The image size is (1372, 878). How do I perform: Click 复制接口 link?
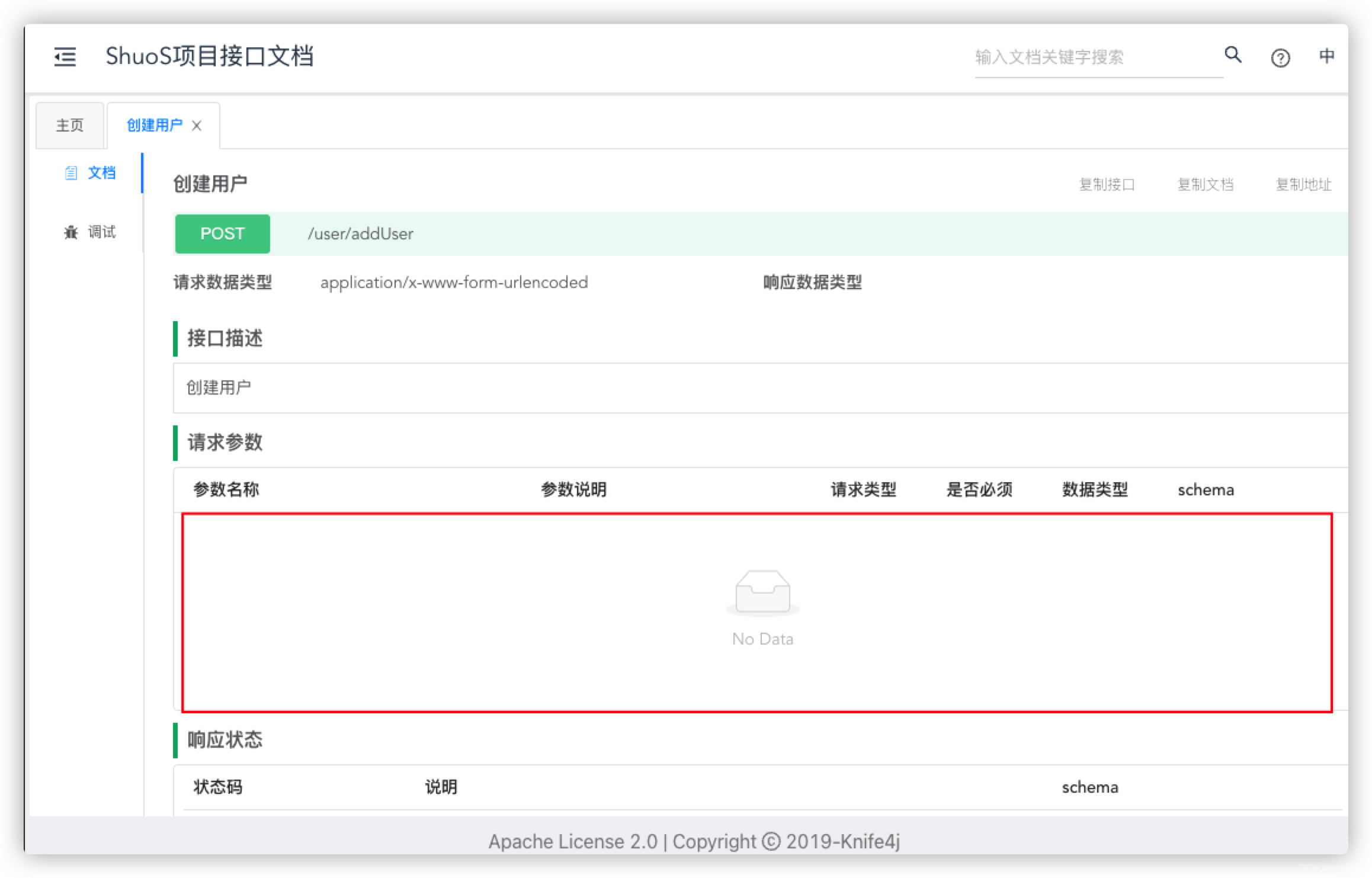[x=1107, y=185]
